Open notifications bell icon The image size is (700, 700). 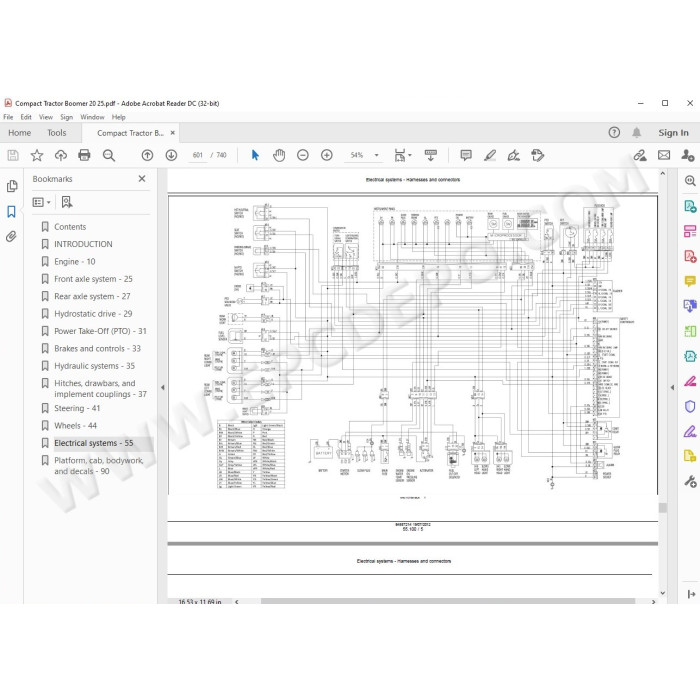coord(637,133)
